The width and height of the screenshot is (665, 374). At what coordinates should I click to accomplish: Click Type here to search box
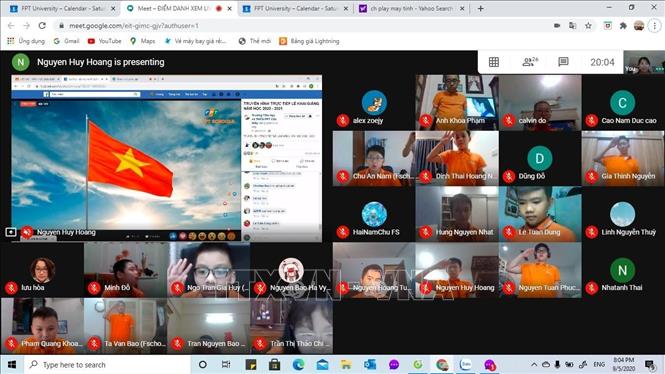click(x=106, y=365)
